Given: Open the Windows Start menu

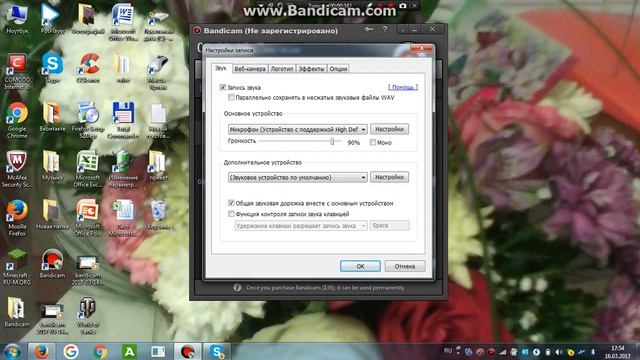Looking at the screenshot, I should click(12, 351).
